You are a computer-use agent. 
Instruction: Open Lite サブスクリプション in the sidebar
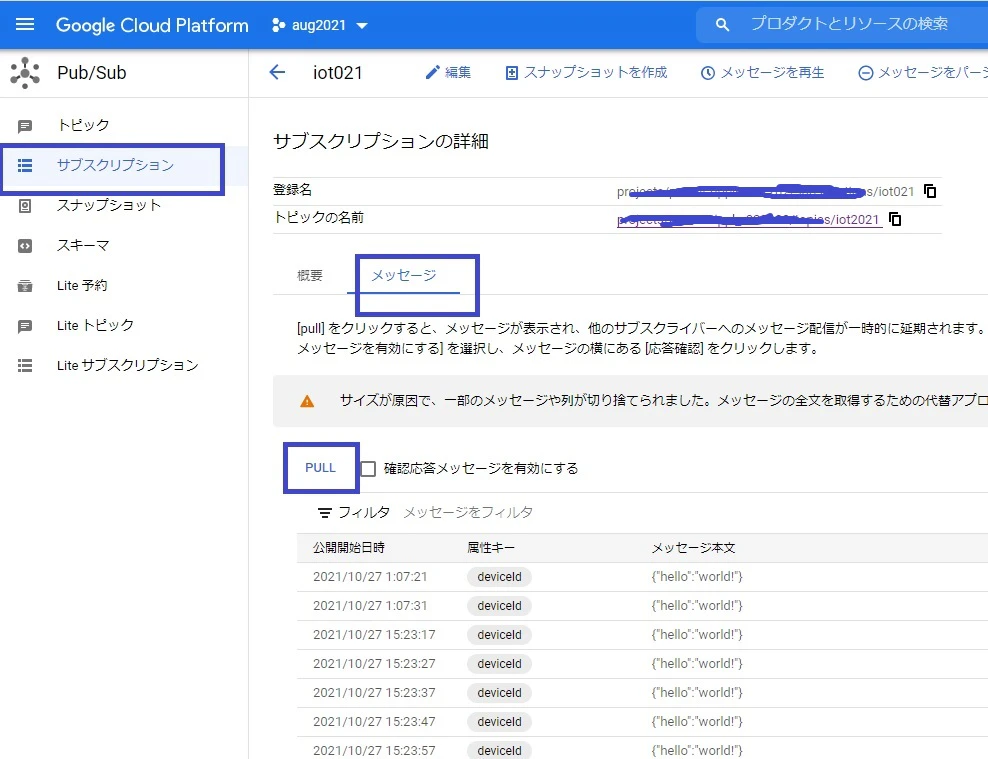click(x=124, y=365)
